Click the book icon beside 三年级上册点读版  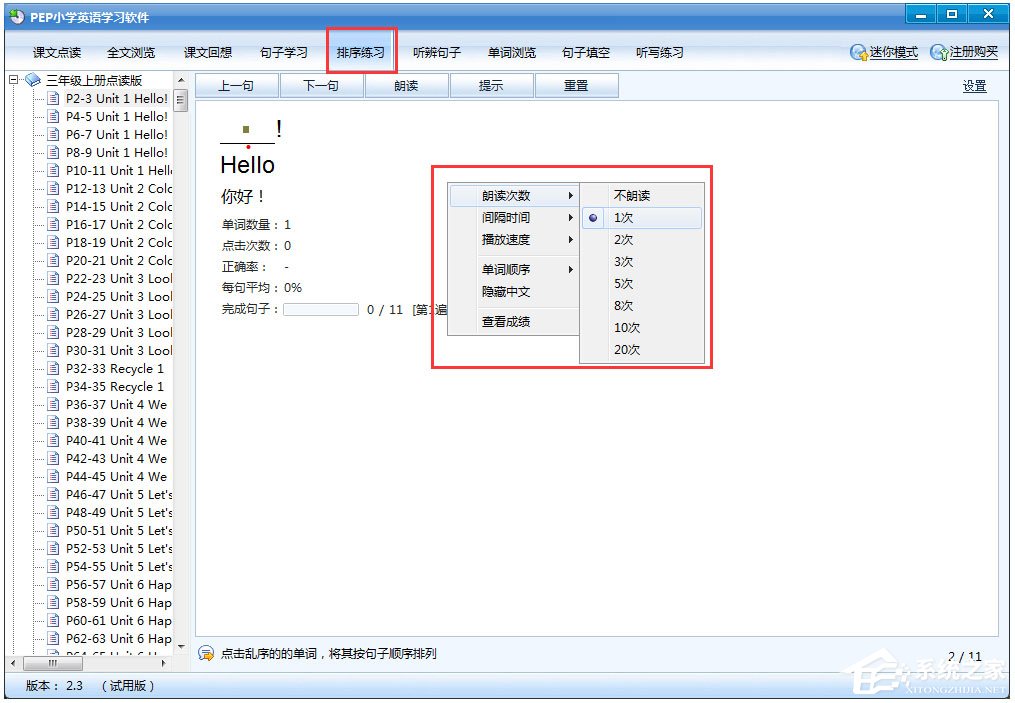(x=31, y=79)
